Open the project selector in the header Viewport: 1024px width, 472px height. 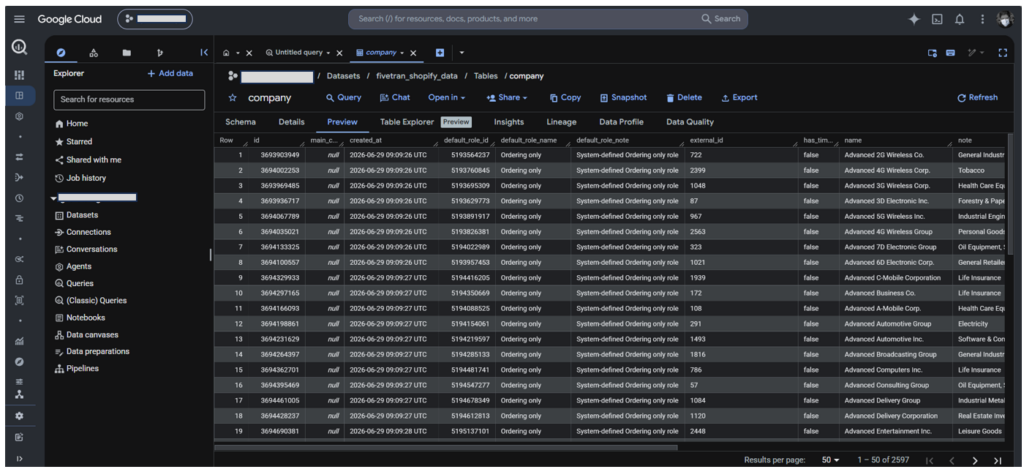[155, 19]
